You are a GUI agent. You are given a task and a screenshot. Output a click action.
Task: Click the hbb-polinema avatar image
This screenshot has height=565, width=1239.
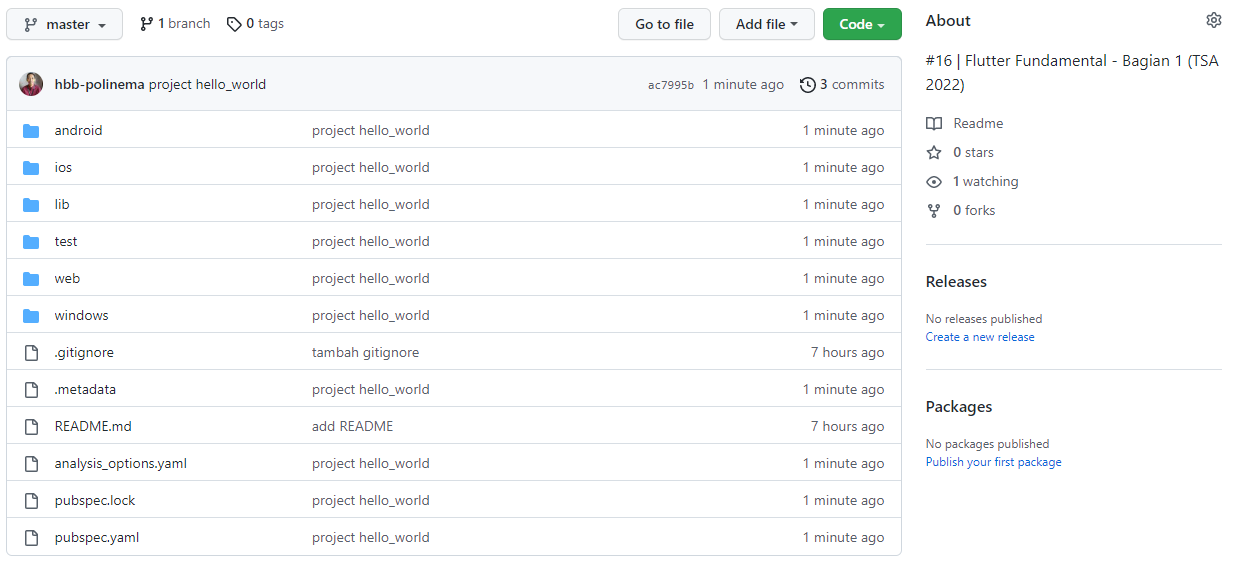point(31,84)
